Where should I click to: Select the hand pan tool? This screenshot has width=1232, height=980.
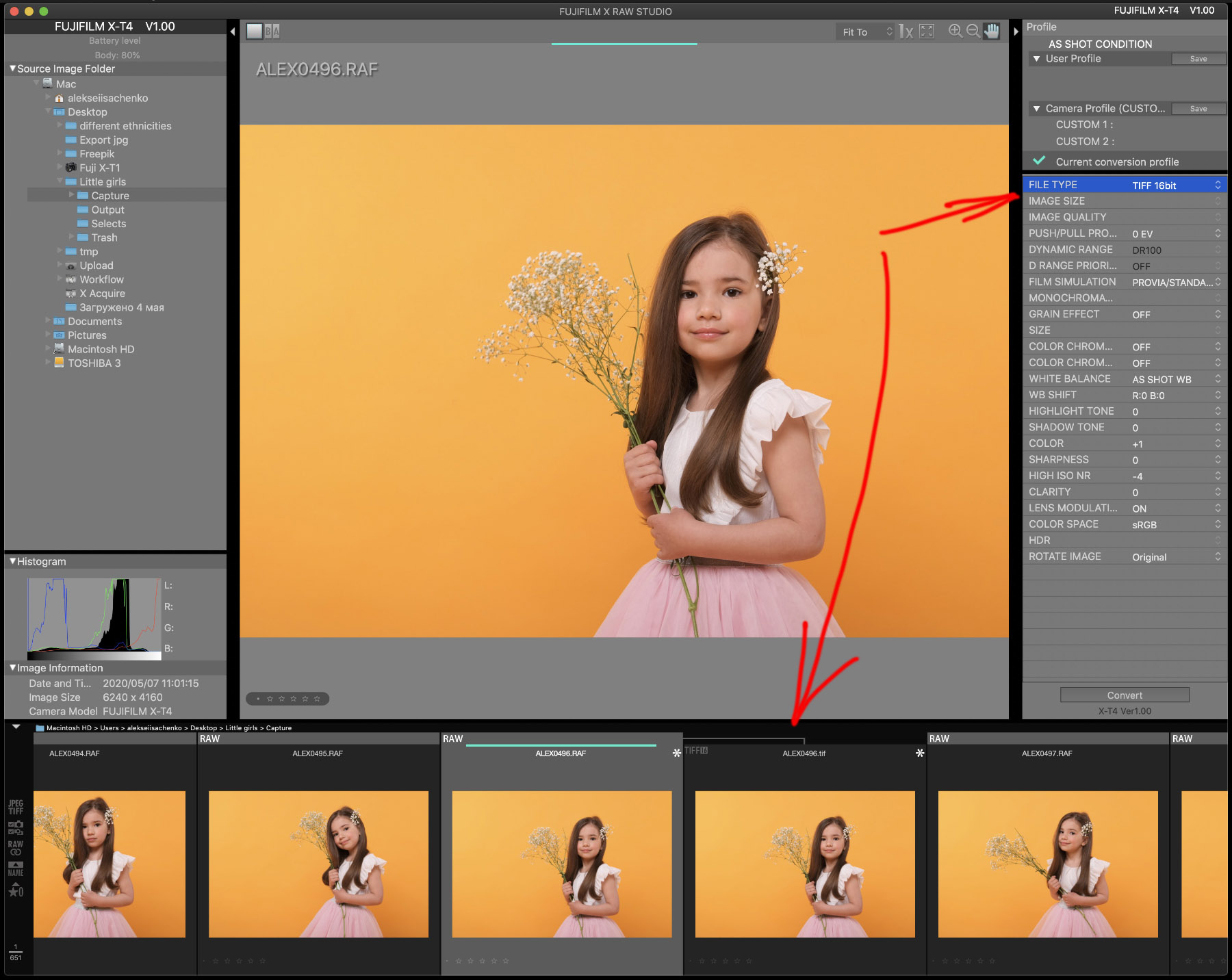pyautogui.click(x=991, y=31)
